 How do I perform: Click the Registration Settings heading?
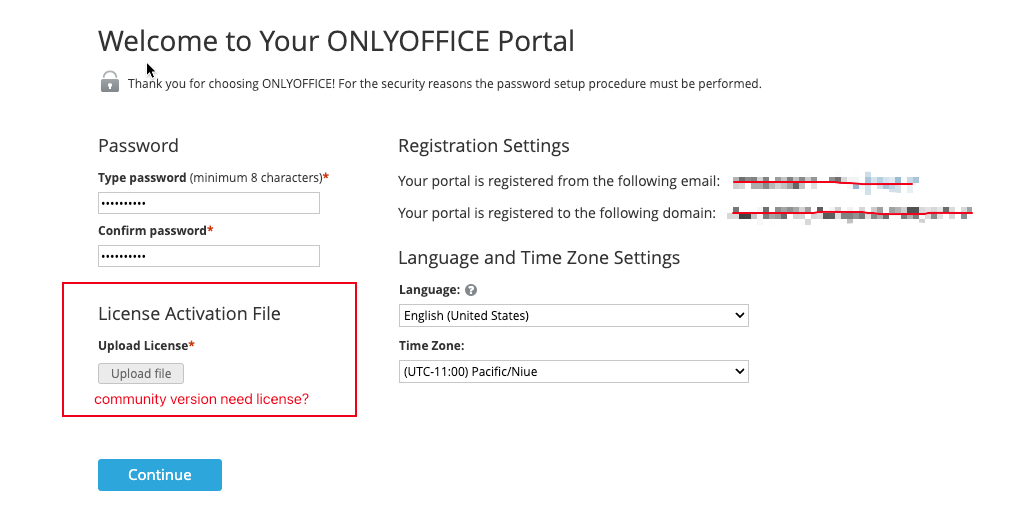pyautogui.click(x=484, y=146)
